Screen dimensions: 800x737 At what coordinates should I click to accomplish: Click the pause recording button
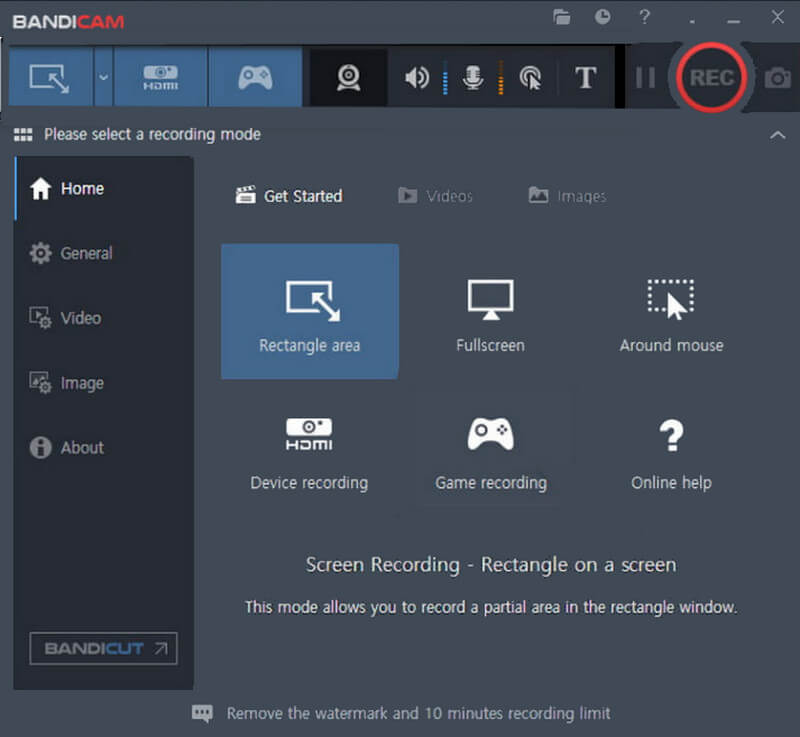coord(645,78)
